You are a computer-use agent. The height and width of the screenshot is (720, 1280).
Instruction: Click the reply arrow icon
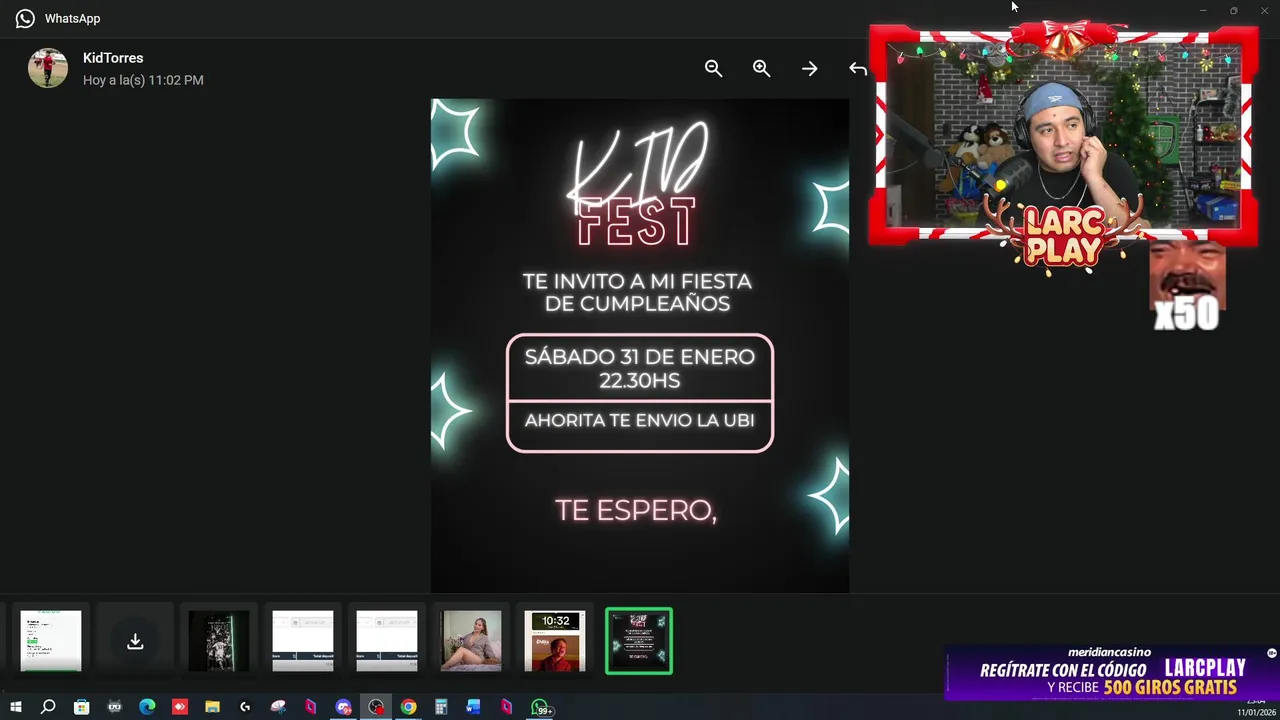pyautogui.click(x=857, y=68)
